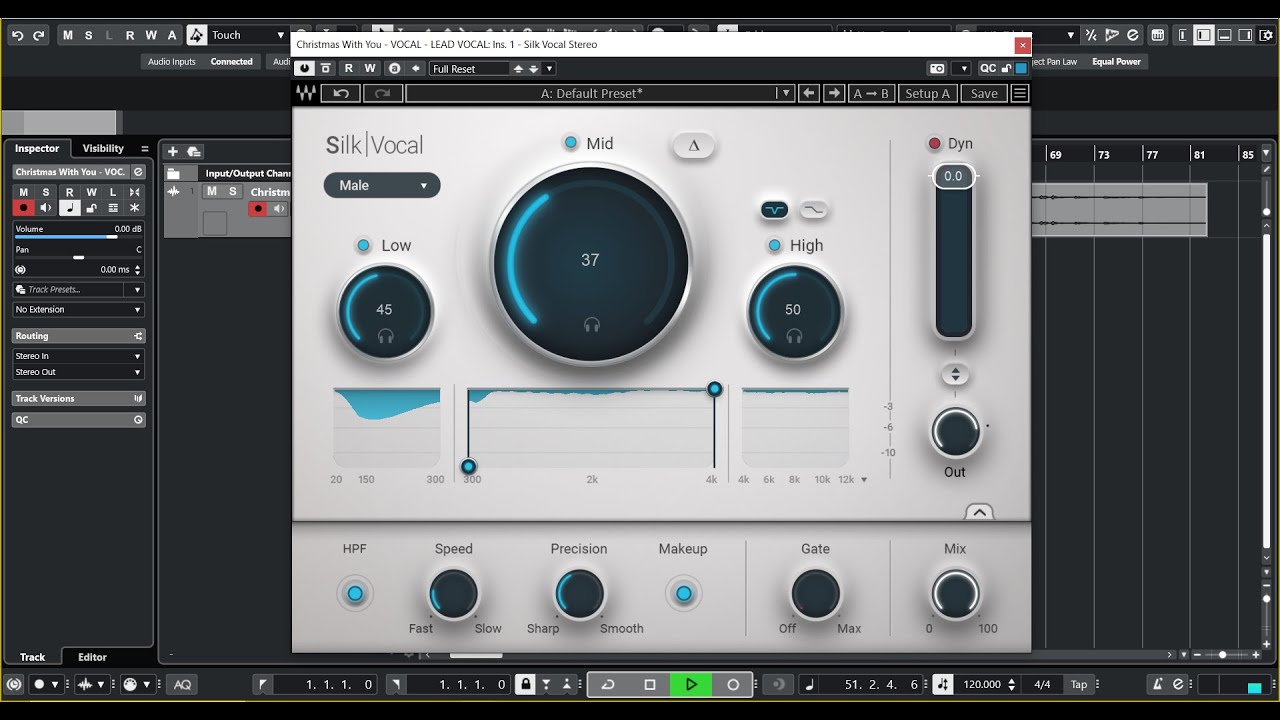This screenshot has width=1280, height=720.
Task: Open track presets icon beside add track
Action: (x=194, y=151)
